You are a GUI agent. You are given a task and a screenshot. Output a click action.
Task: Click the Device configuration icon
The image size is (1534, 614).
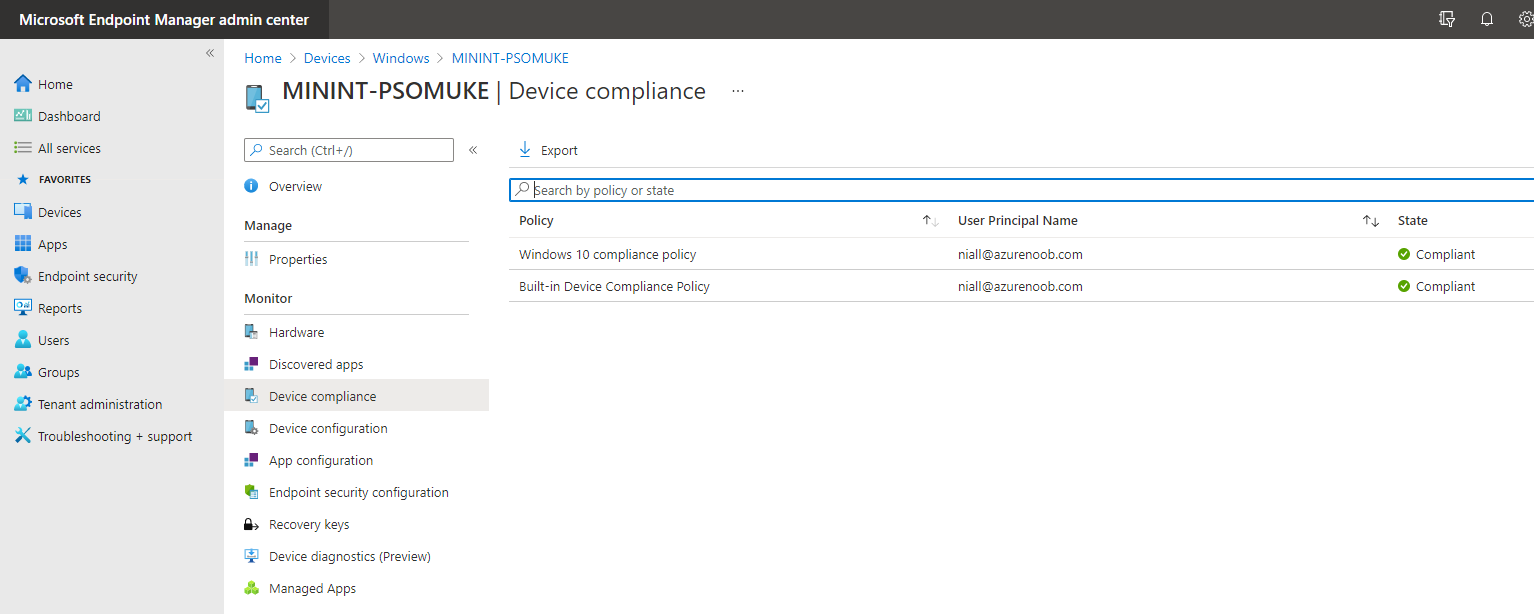coord(251,428)
